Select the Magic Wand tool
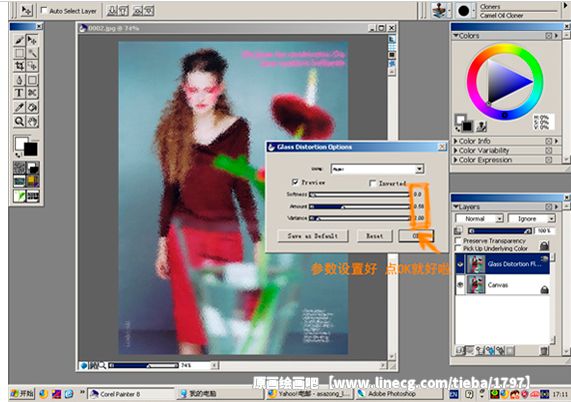The width and height of the screenshot is (571, 402). click(32, 53)
